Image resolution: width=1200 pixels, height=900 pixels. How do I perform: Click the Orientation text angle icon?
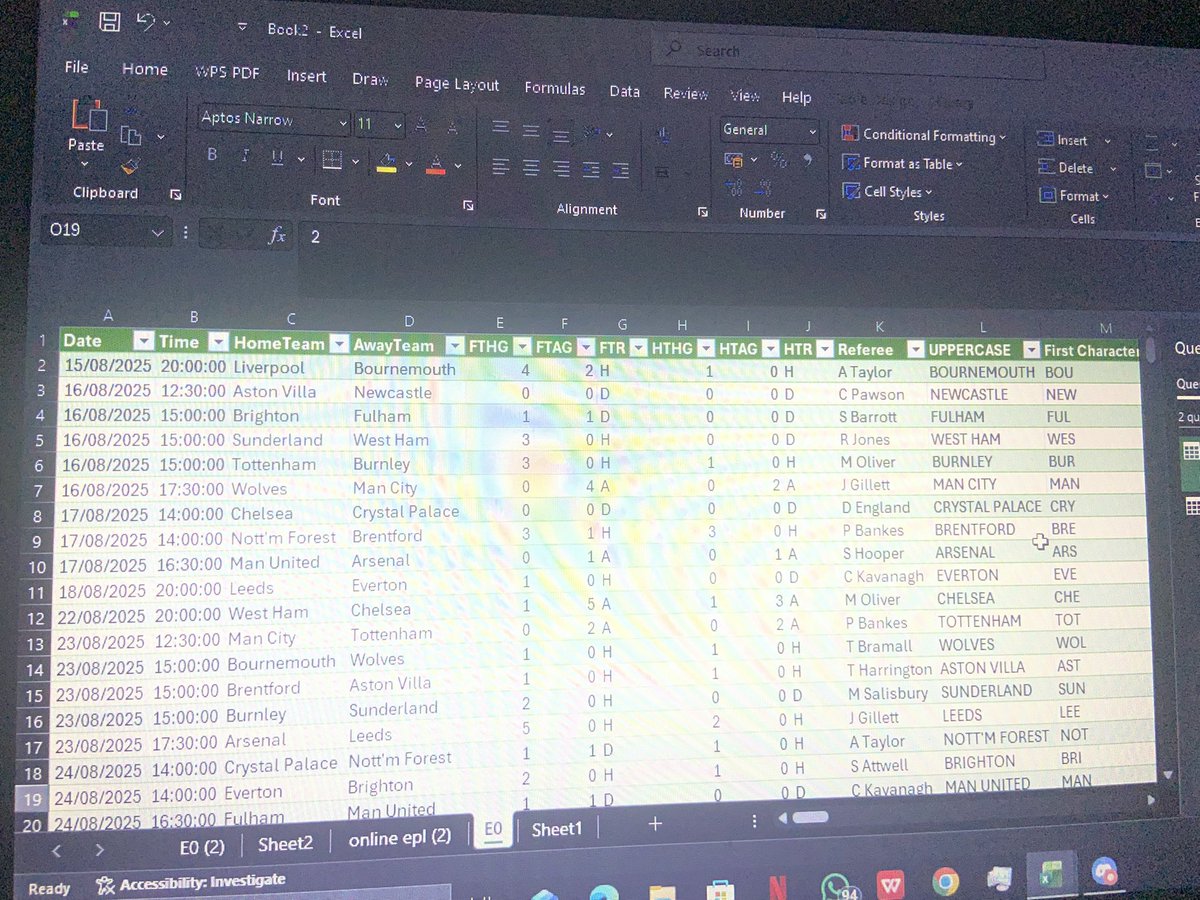coord(593,134)
